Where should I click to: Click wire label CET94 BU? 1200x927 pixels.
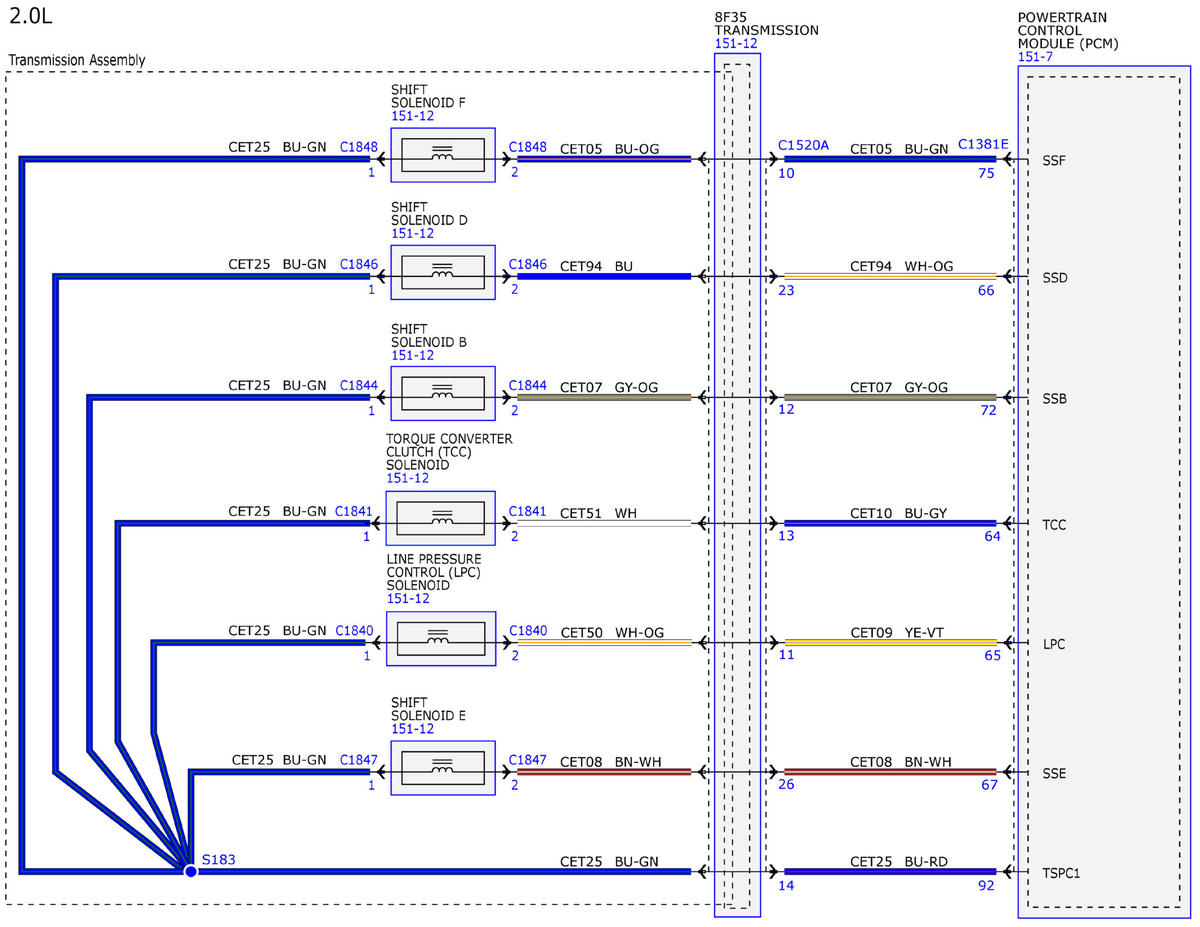point(597,265)
